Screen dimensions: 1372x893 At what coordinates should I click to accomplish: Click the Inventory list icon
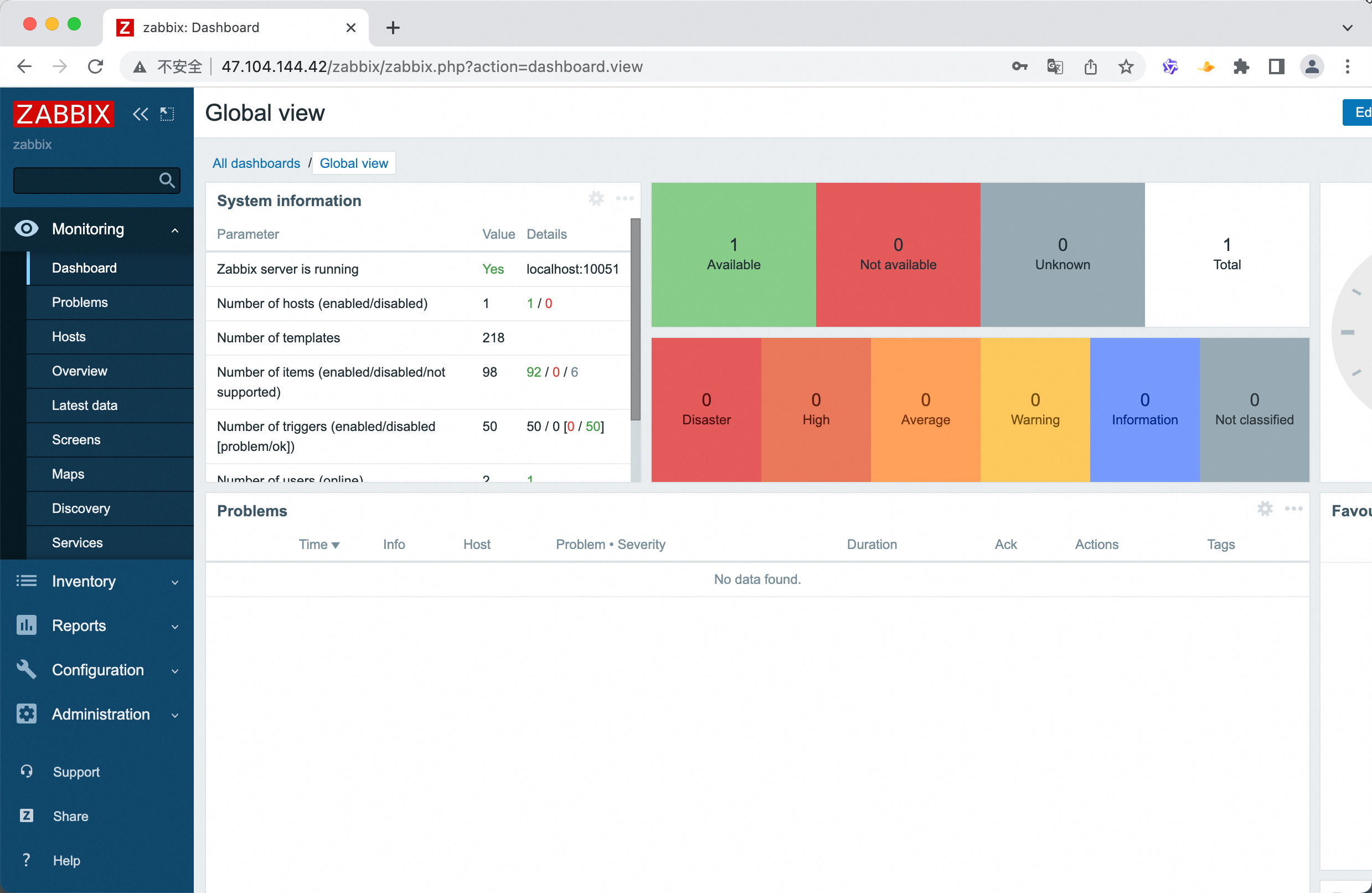[x=26, y=581]
